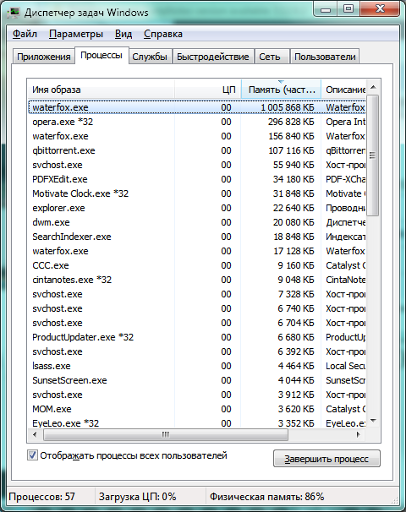The image size is (406, 512).
Task: Select the explorer.exe process
Action: click(197, 208)
